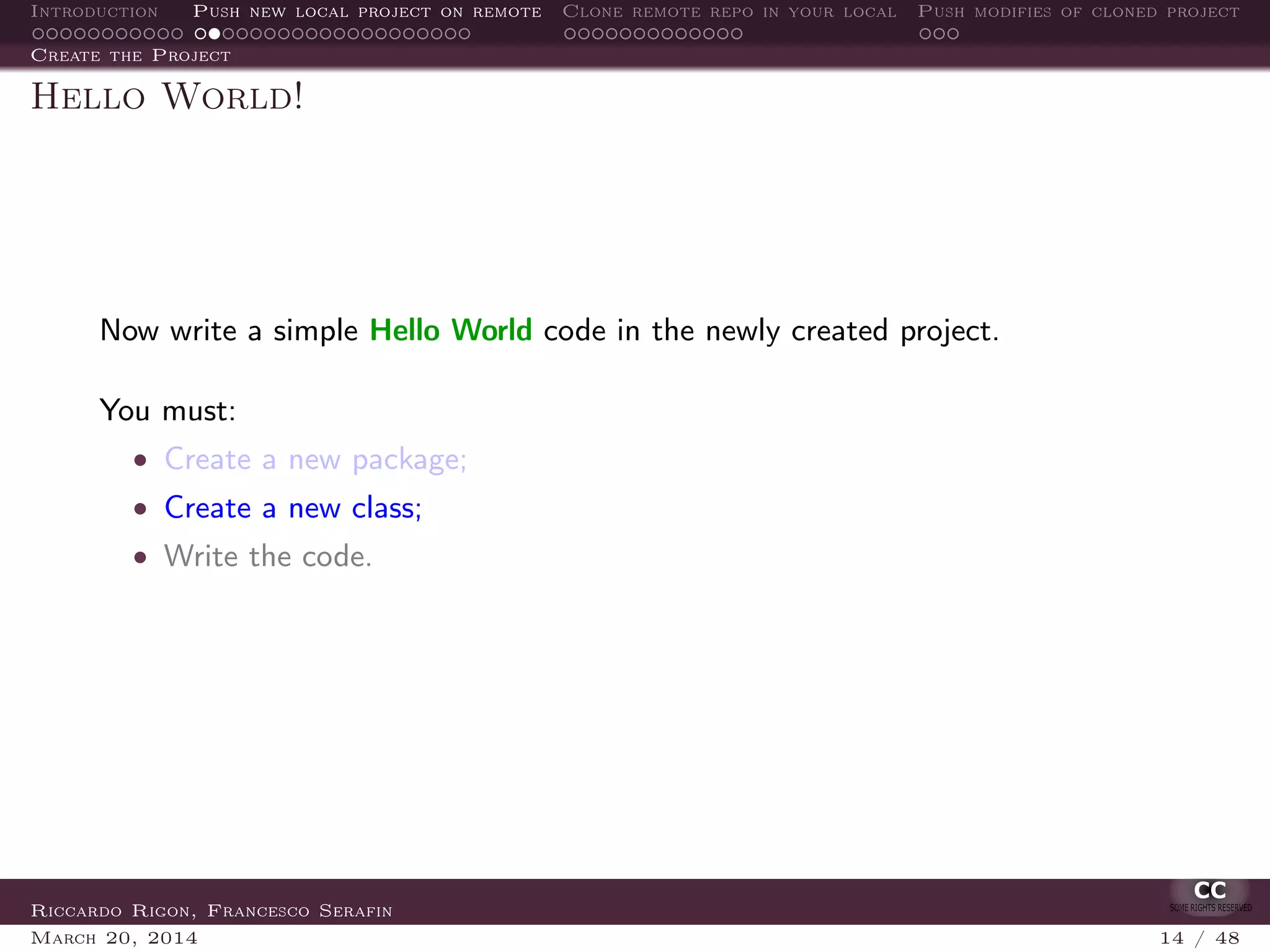Open Push modifies of cloned project section
Screen dimensions: 1270x952
coord(1078,12)
